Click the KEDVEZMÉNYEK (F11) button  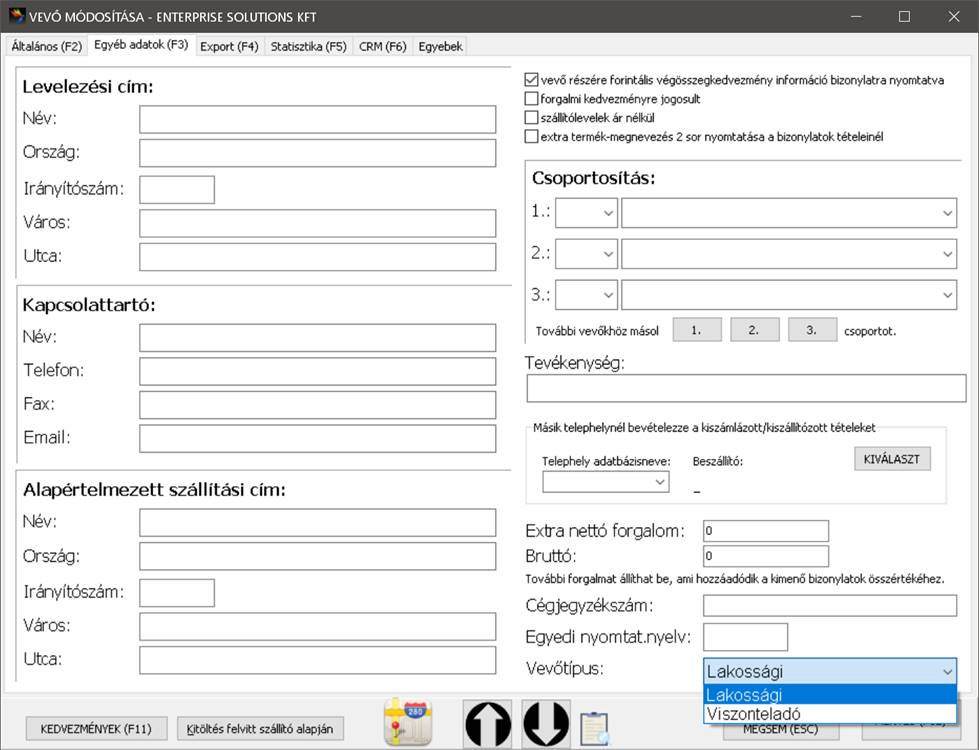96,729
